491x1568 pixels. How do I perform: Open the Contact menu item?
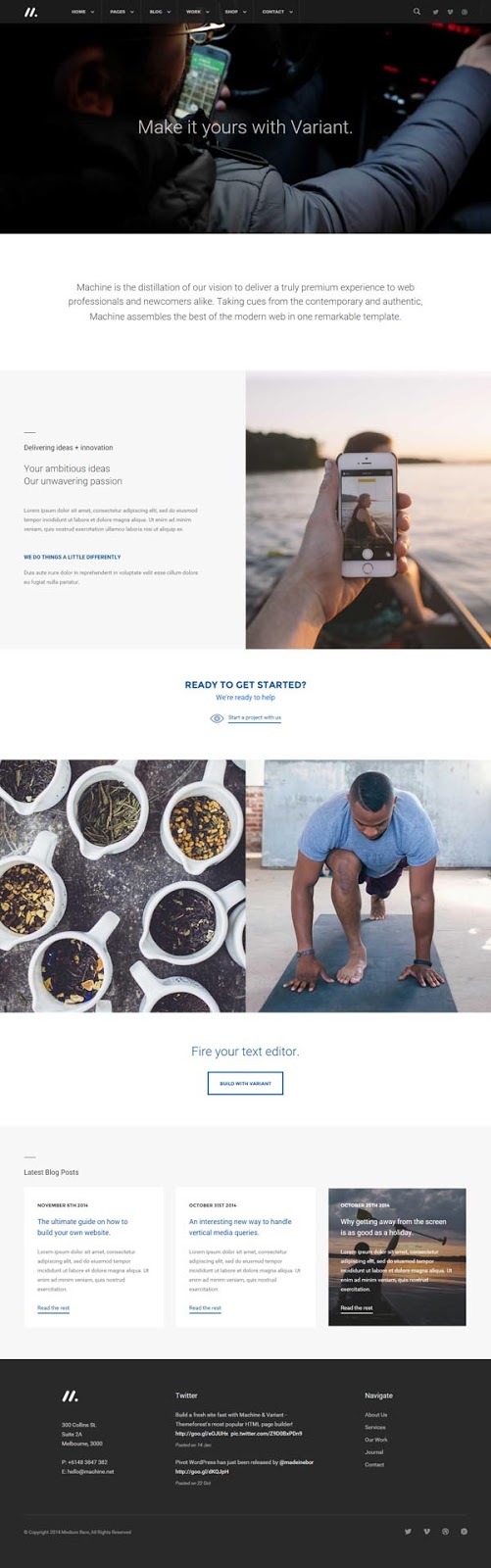(x=276, y=12)
